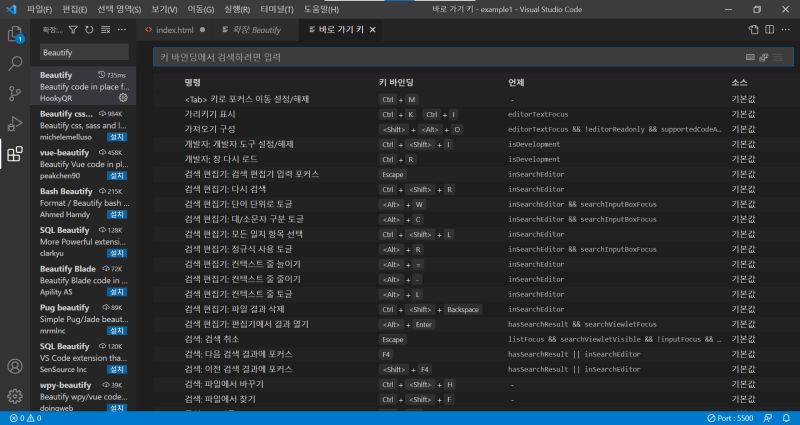Select 검색 편집기: 파일 결과 삭제 row
This screenshot has width=800, height=425.
[x=473, y=309]
